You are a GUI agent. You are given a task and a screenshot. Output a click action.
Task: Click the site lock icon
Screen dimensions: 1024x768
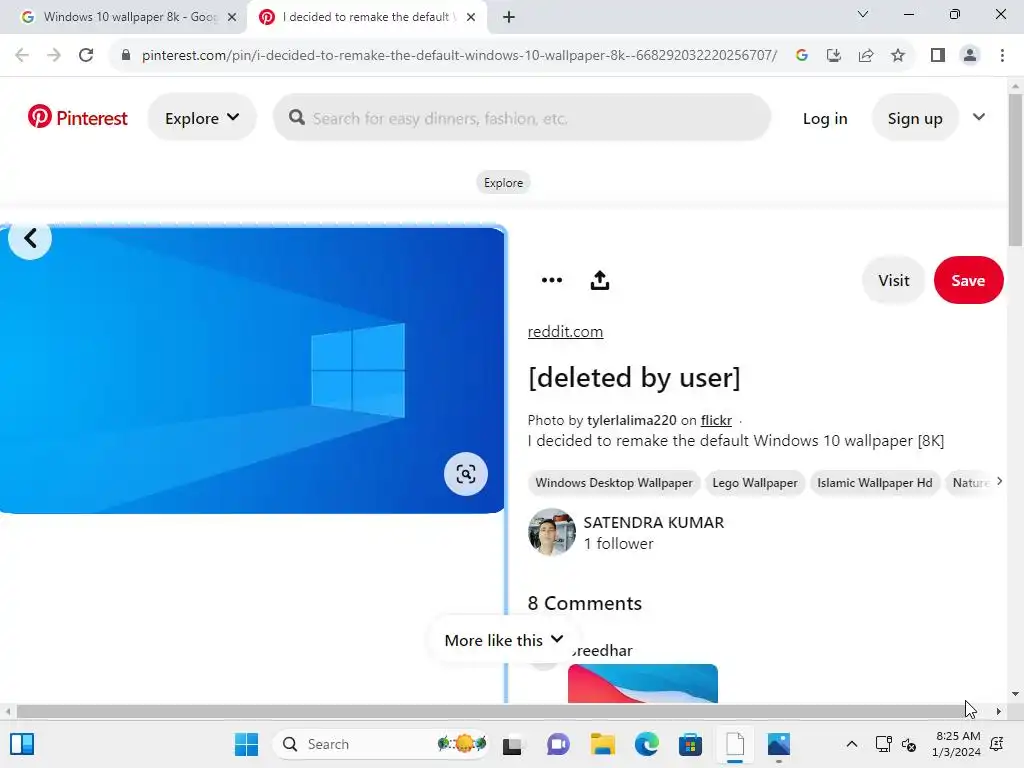click(x=126, y=55)
